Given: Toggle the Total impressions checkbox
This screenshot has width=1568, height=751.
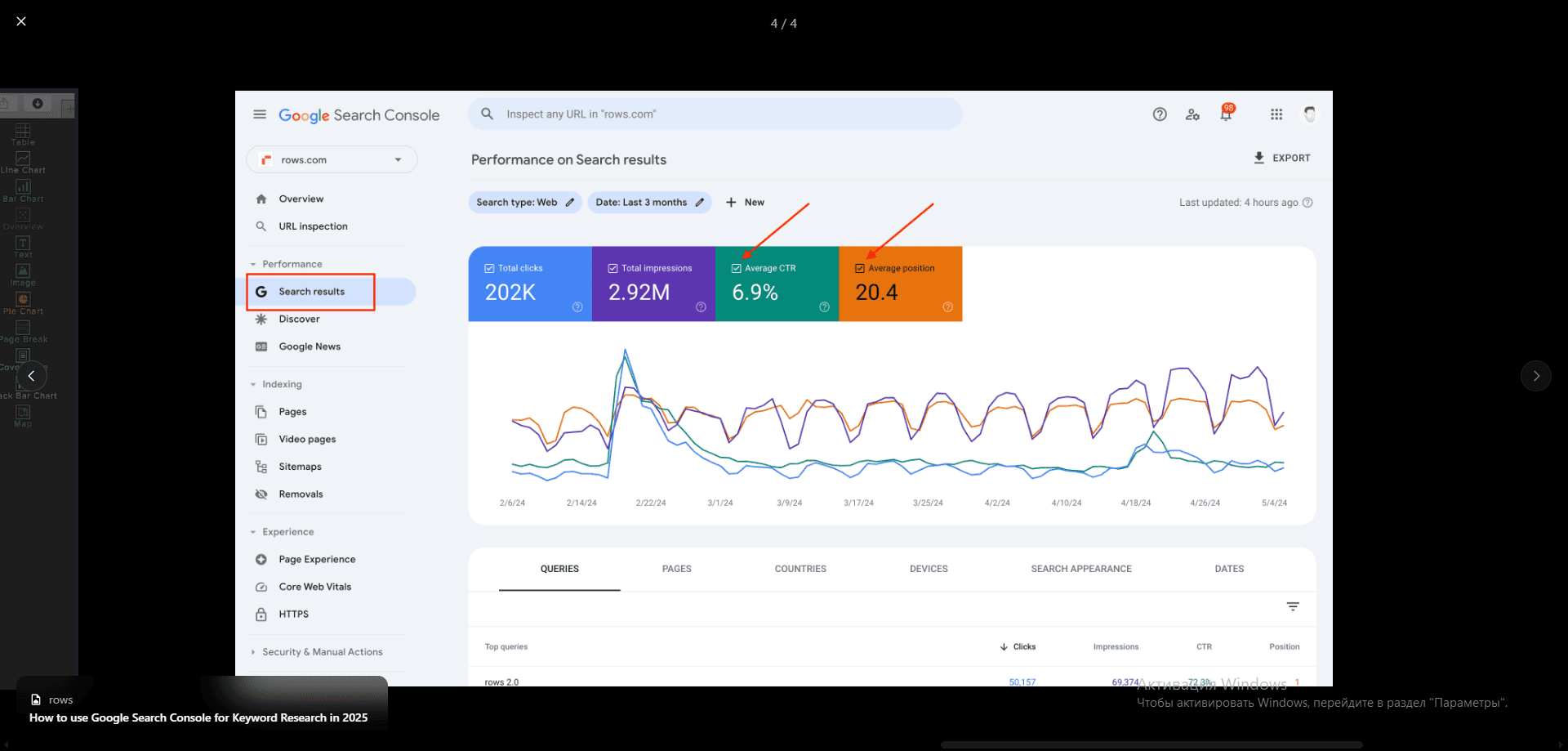Looking at the screenshot, I should pos(612,268).
